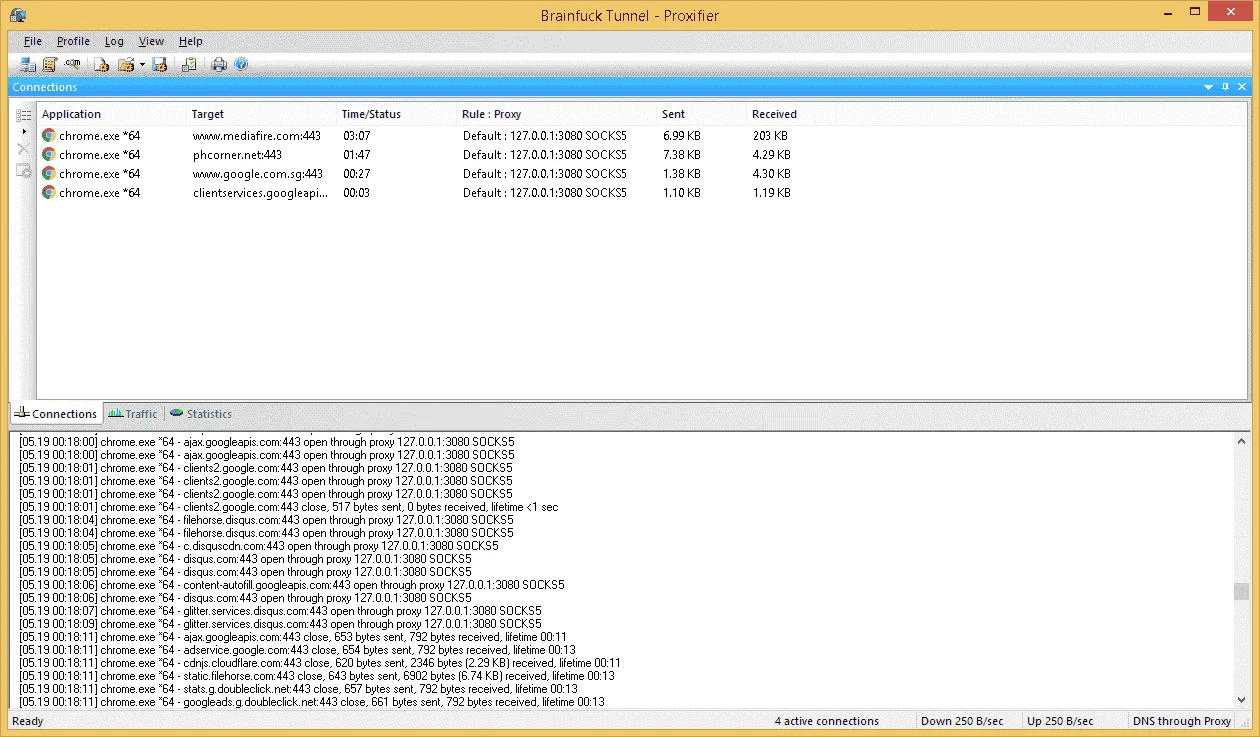Click the 'Up 250 B/sec' status bar entry
The height and width of the screenshot is (737, 1260).
(1060, 721)
